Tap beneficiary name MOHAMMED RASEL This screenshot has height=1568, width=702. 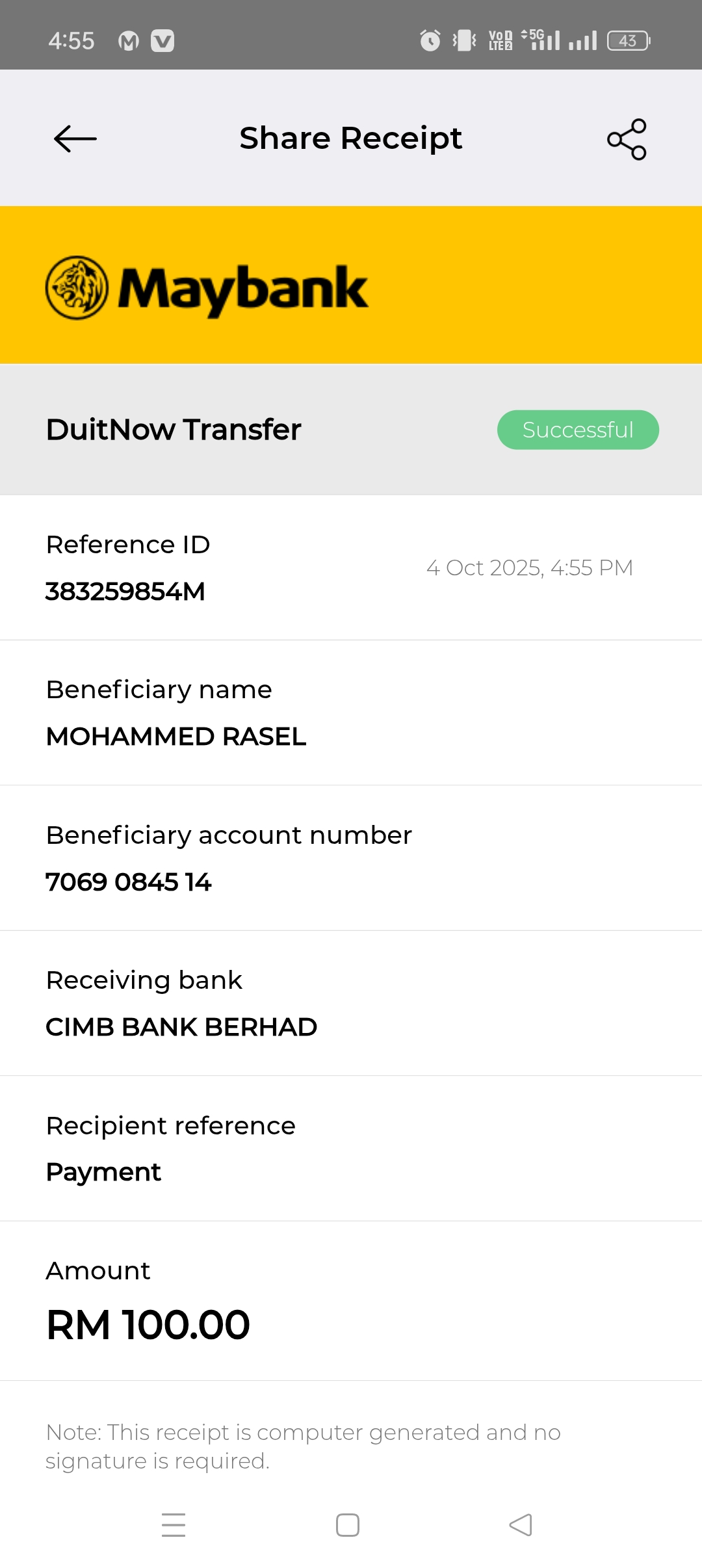pos(176,737)
